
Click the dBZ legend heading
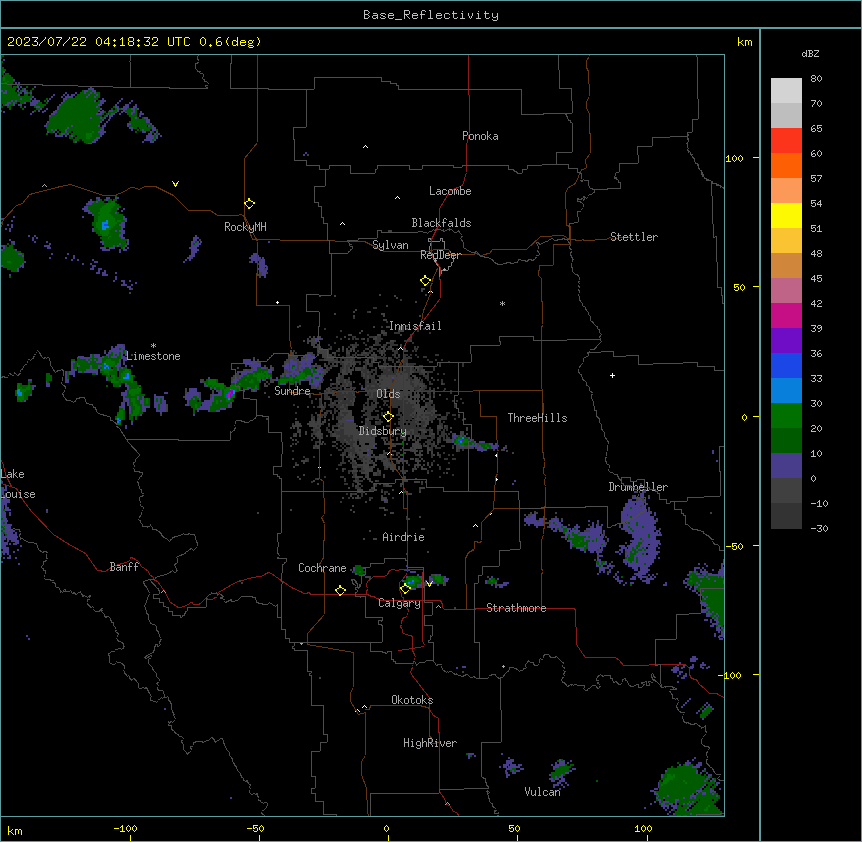tap(810, 53)
